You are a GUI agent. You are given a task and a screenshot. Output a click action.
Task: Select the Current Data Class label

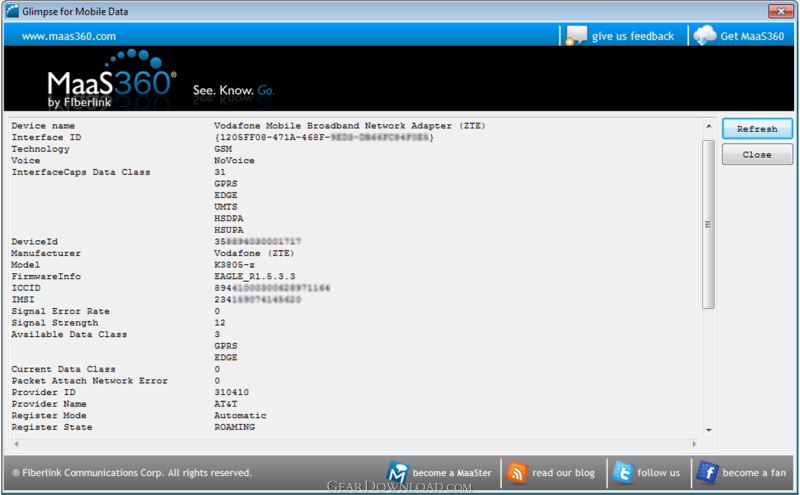tap(63, 369)
